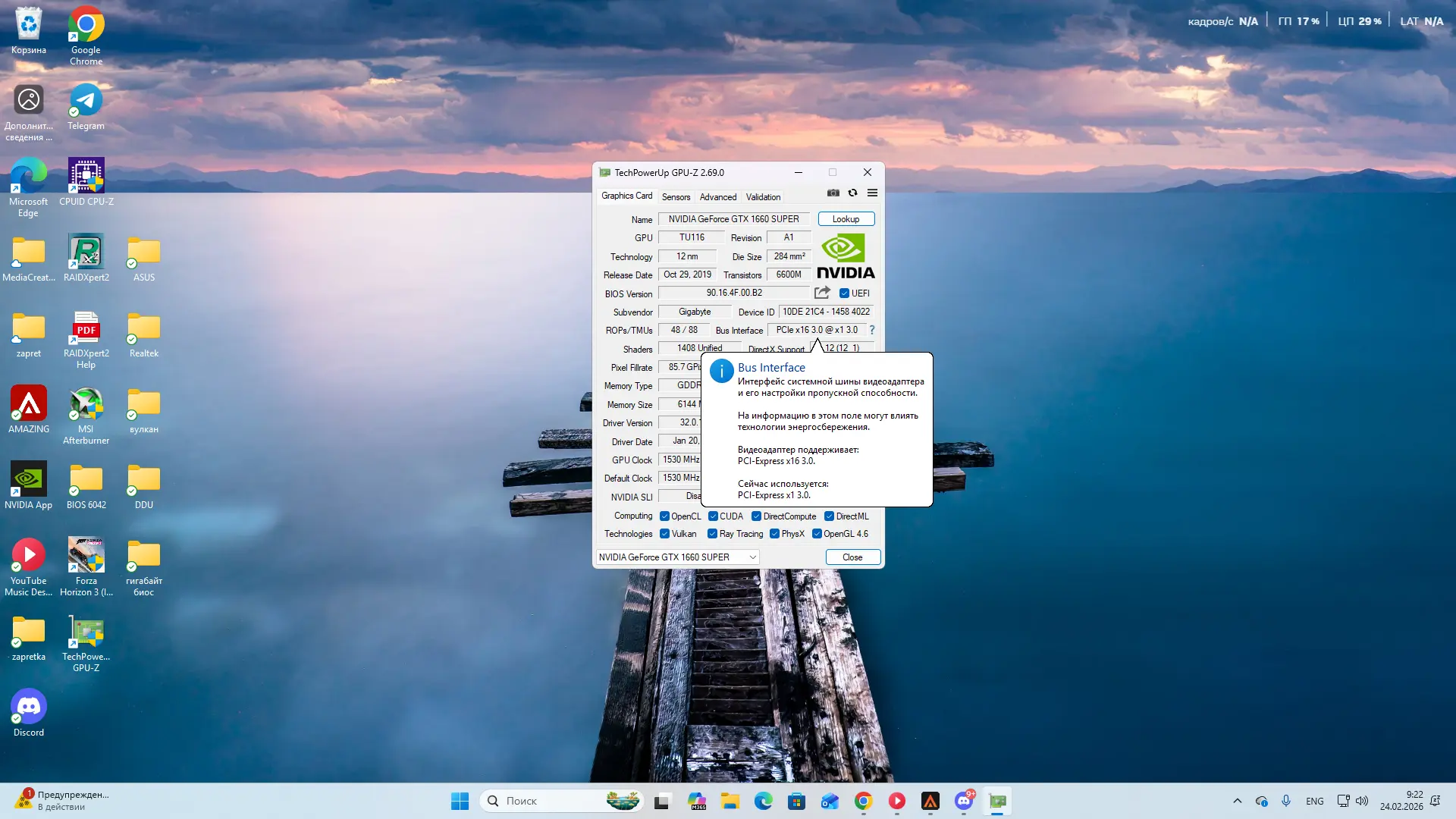Switch to the Sensors tab

[x=676, y=197]
